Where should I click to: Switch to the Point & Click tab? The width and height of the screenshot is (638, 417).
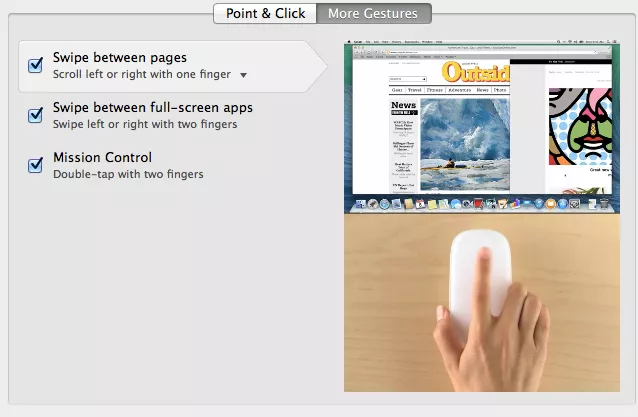point(264,13)
